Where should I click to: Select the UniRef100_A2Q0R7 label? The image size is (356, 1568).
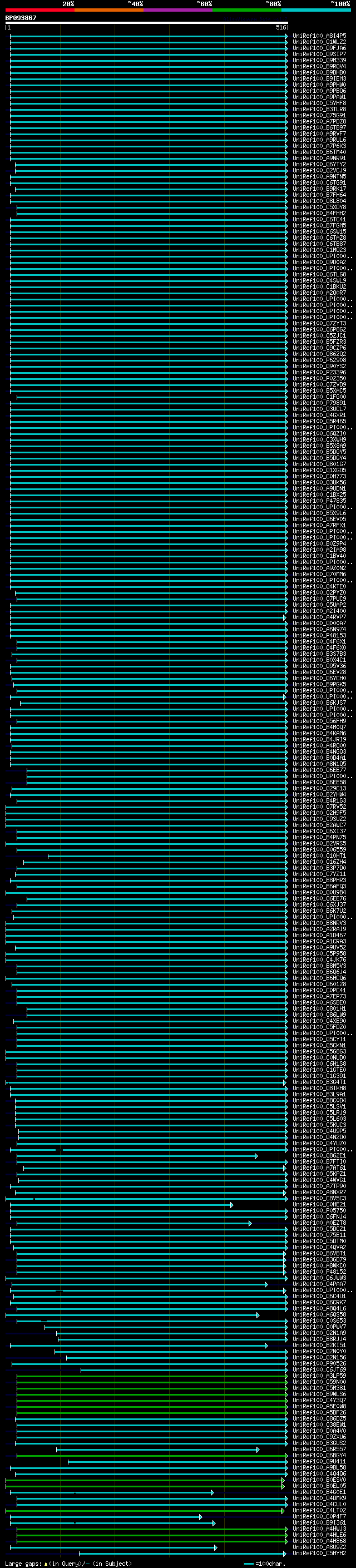click(319, 293)
